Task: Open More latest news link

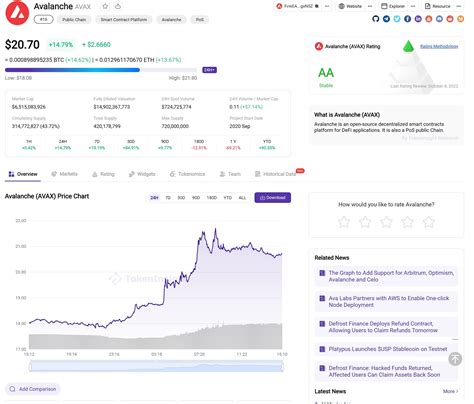Action: coord(451,391)
